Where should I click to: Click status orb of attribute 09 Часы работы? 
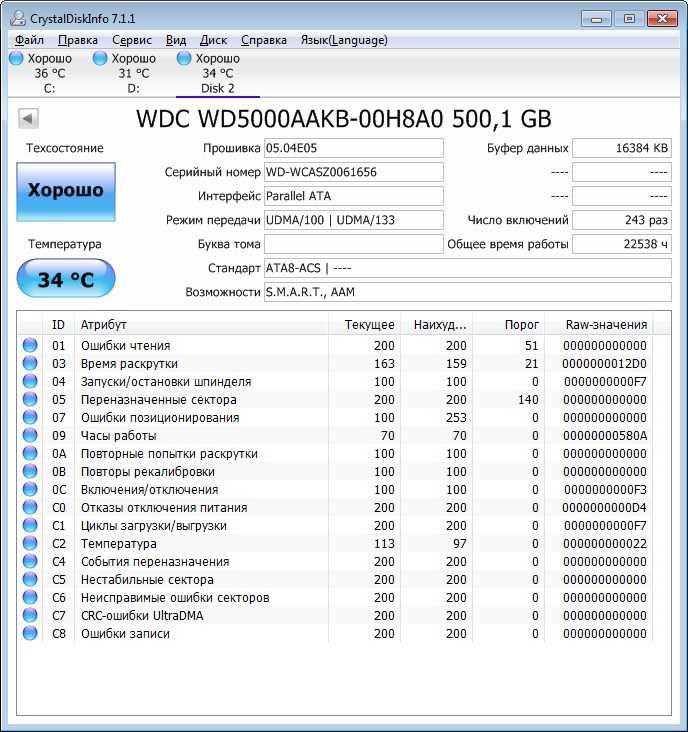coord(30,435)
